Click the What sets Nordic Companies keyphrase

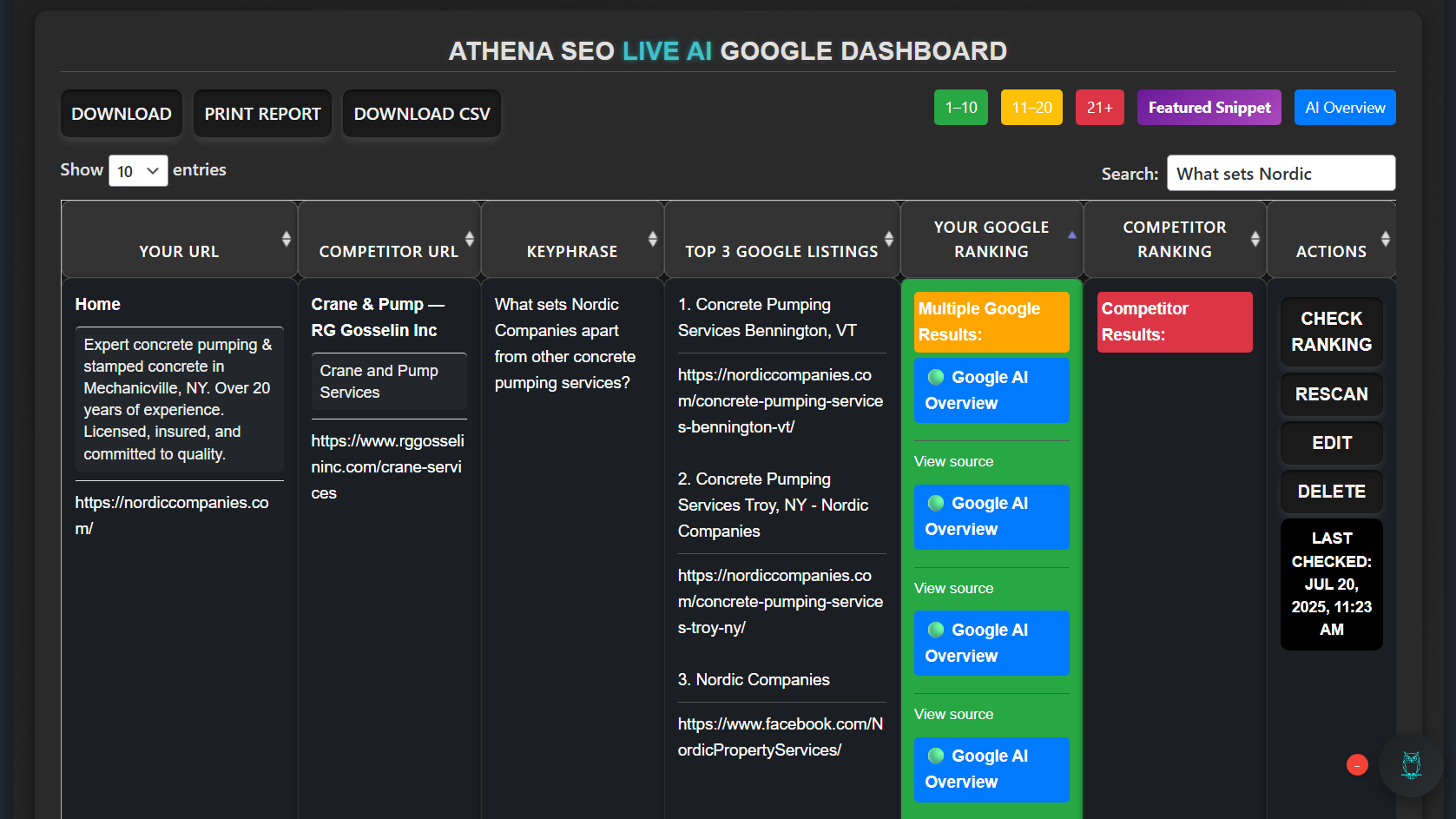[565, 344]
